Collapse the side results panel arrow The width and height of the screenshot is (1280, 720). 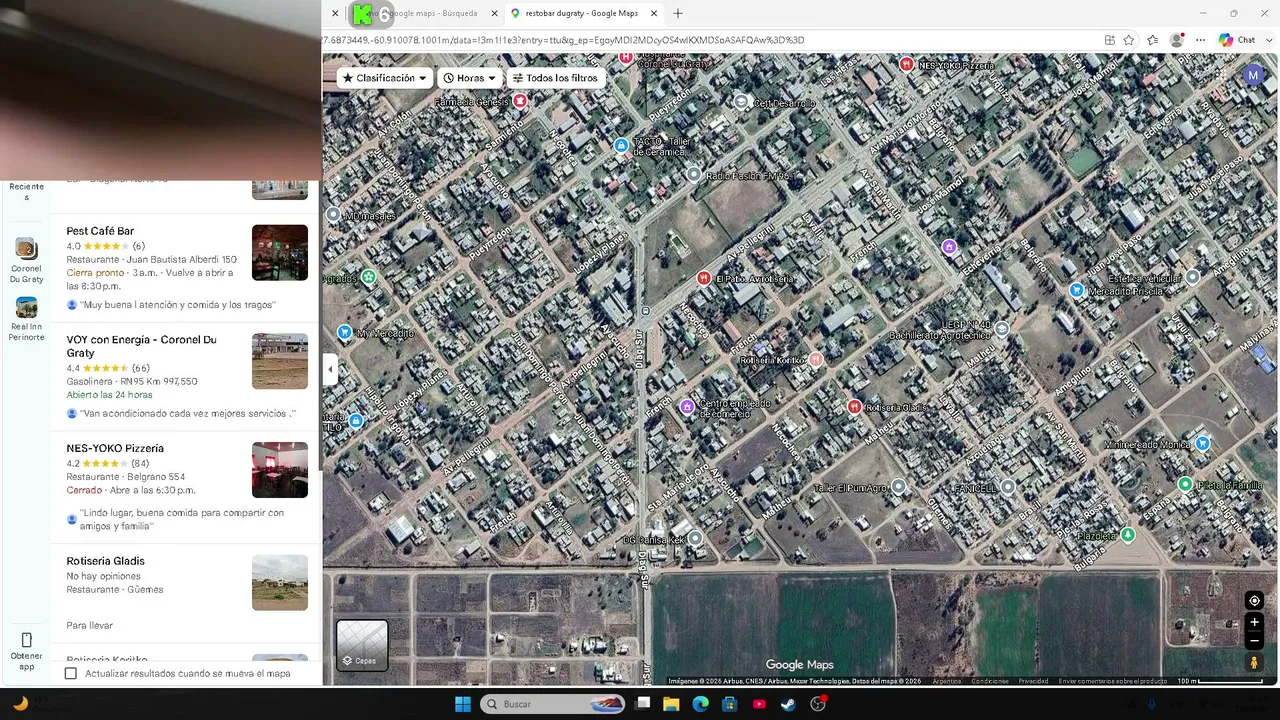[330, 369]
